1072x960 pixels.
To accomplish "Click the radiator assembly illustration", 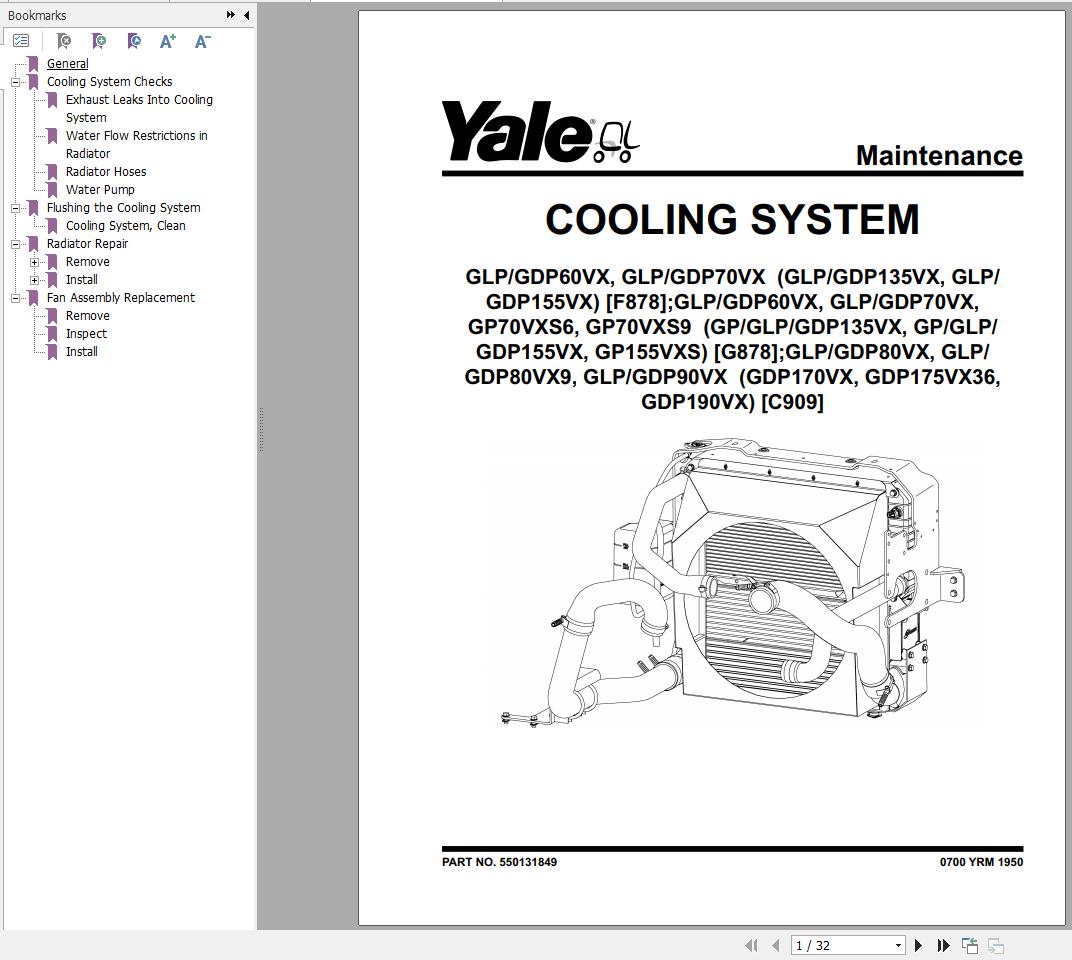I will click(732, 583).
